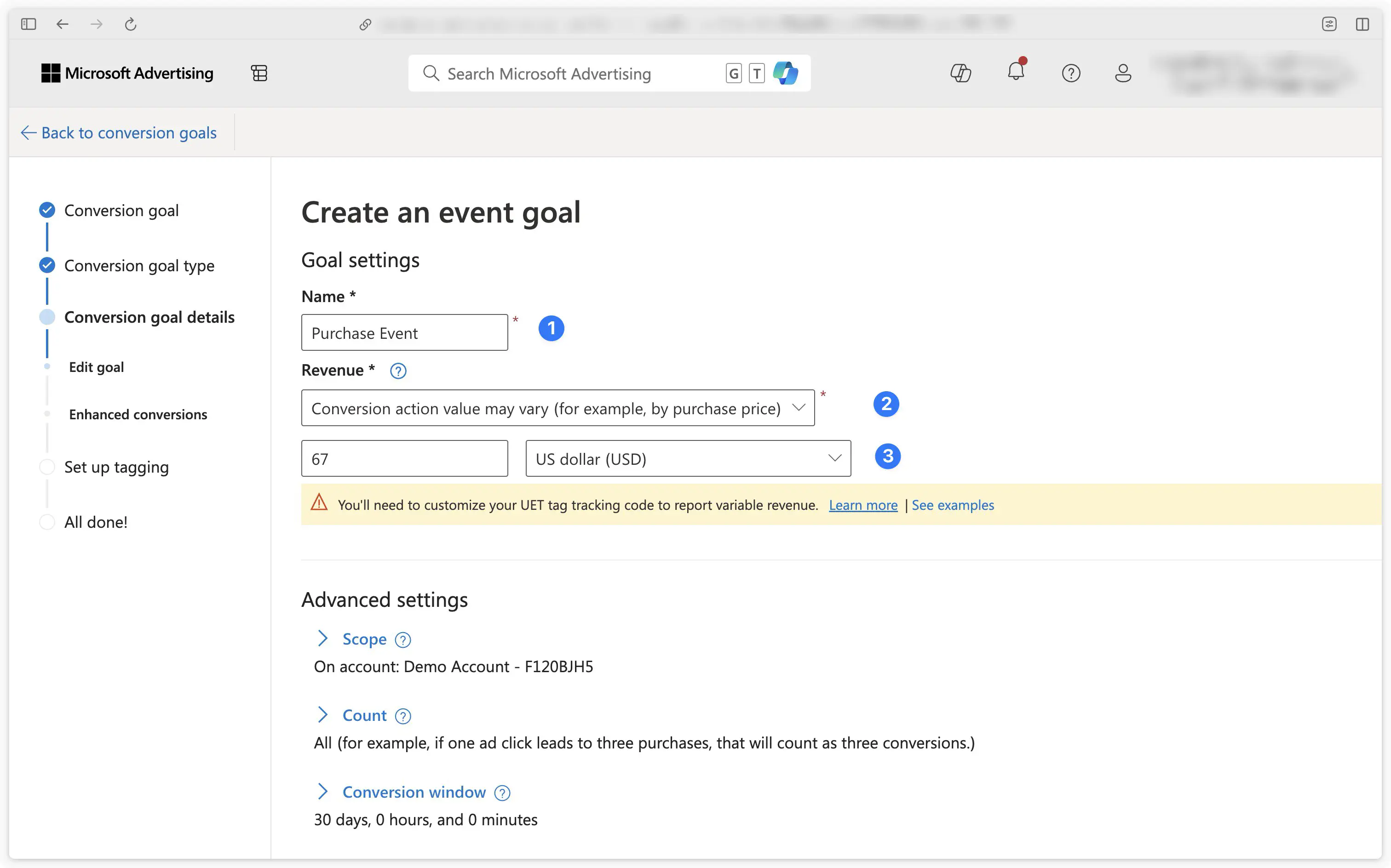Open the browser reader settings icon at top right
The width and height of the screenshot is (1391, 868).
[x=1329, y=24]
